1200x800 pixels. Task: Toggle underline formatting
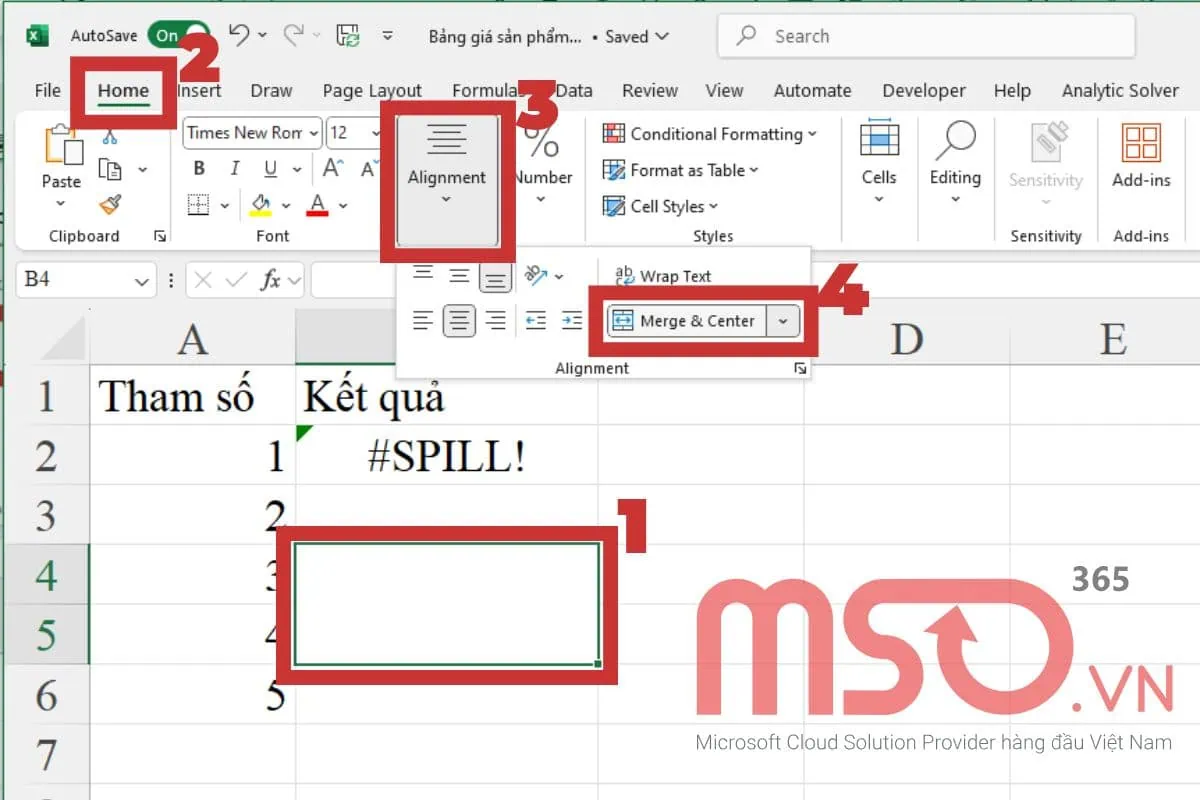[x=270, y=169]
